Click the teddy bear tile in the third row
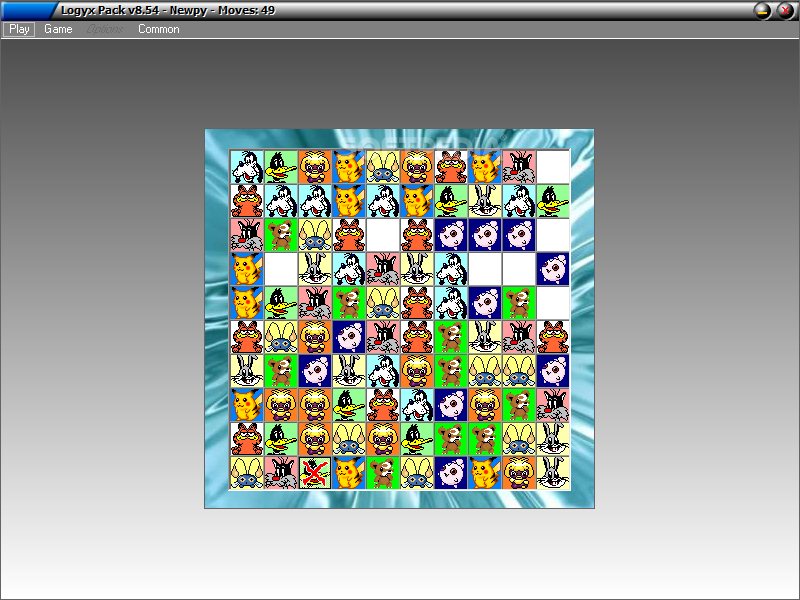This screenshot has height=600, width=800. [x=281, y=235]
